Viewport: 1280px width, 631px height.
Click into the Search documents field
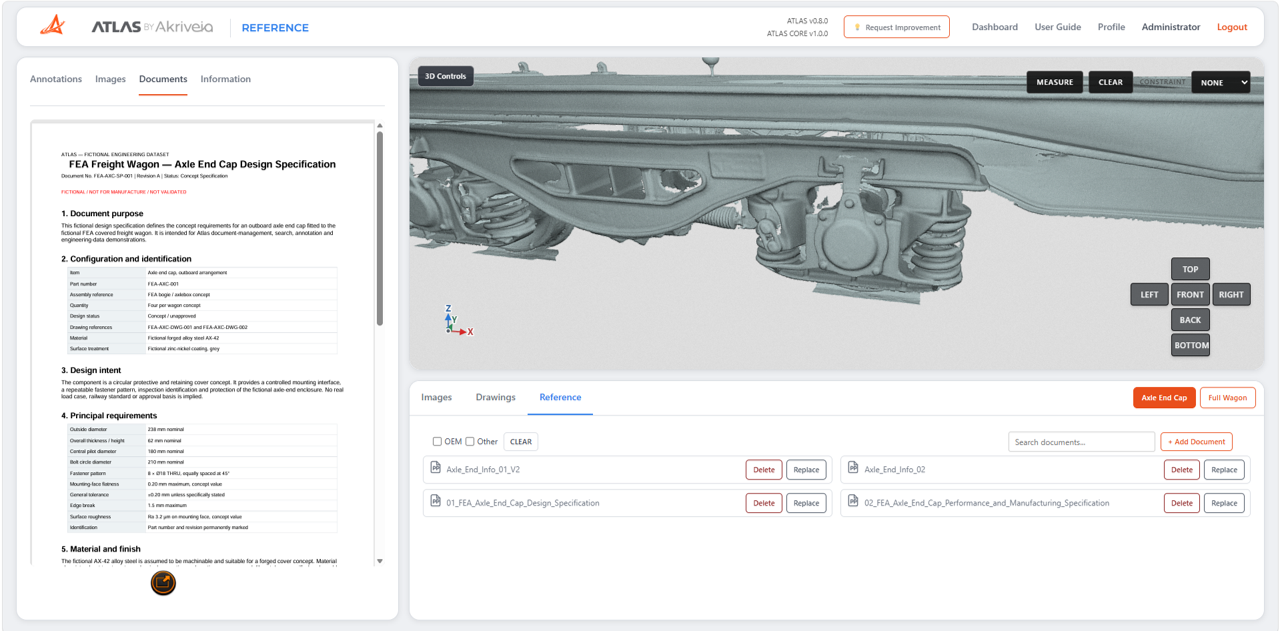click(1081, 441)
